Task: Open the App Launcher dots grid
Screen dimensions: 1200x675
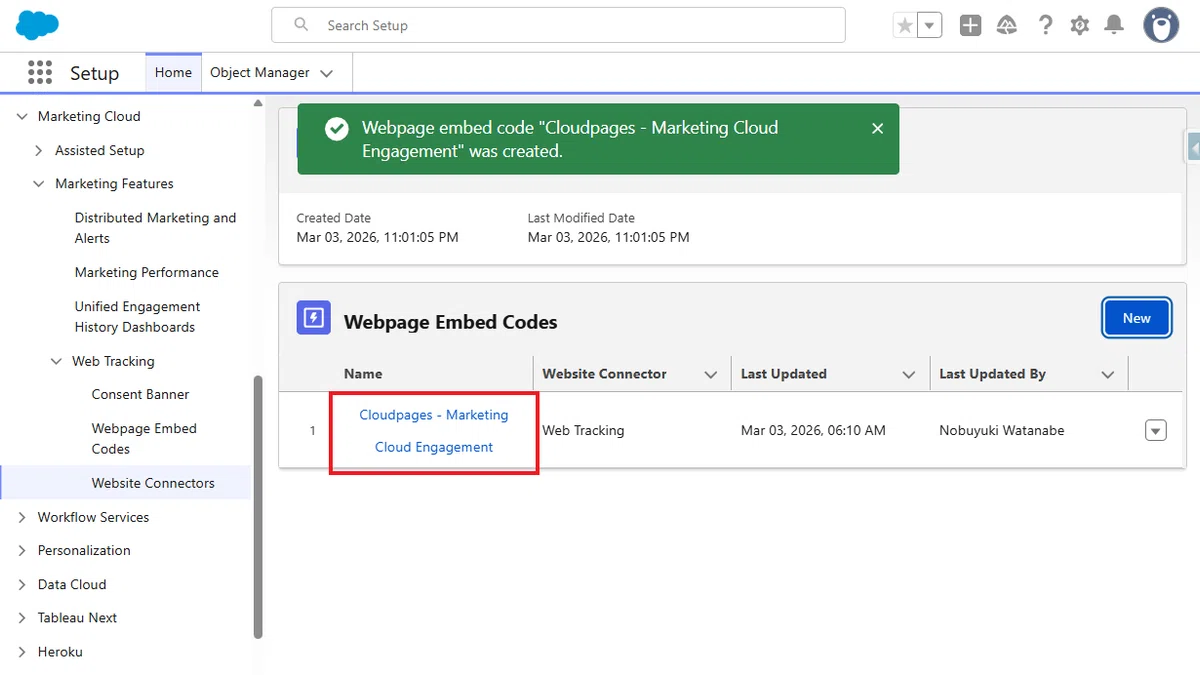Action: (40, 72)
